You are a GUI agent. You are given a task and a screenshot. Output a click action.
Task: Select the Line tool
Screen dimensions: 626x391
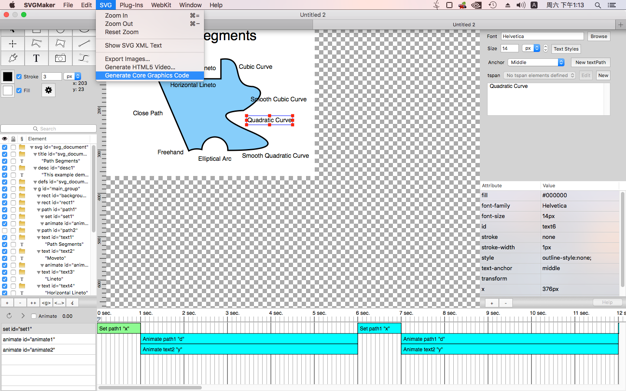point(84,44)
